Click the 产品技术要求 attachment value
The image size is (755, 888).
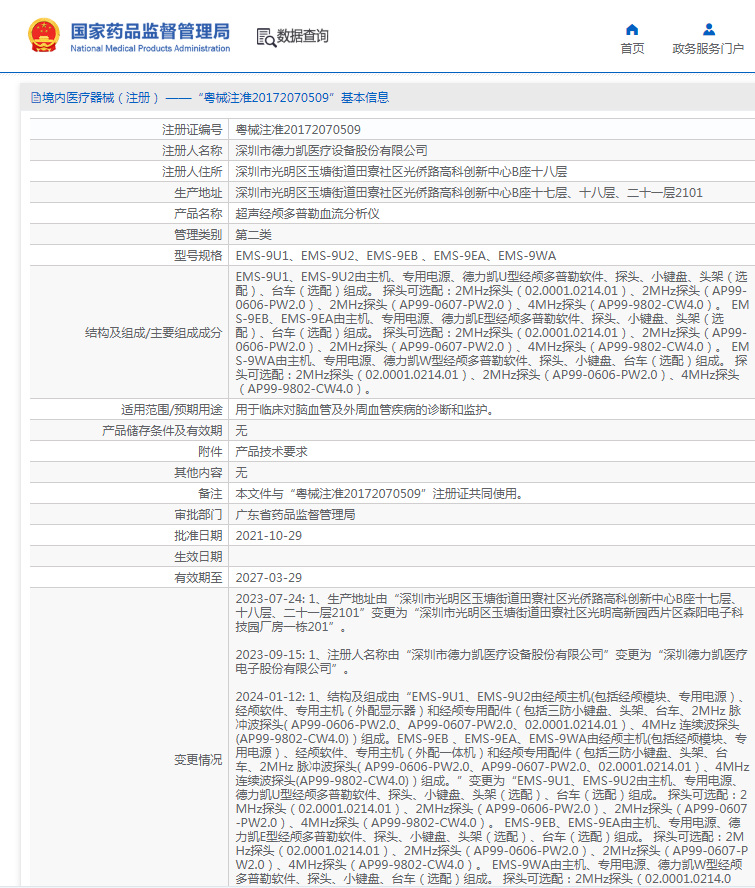271,451
